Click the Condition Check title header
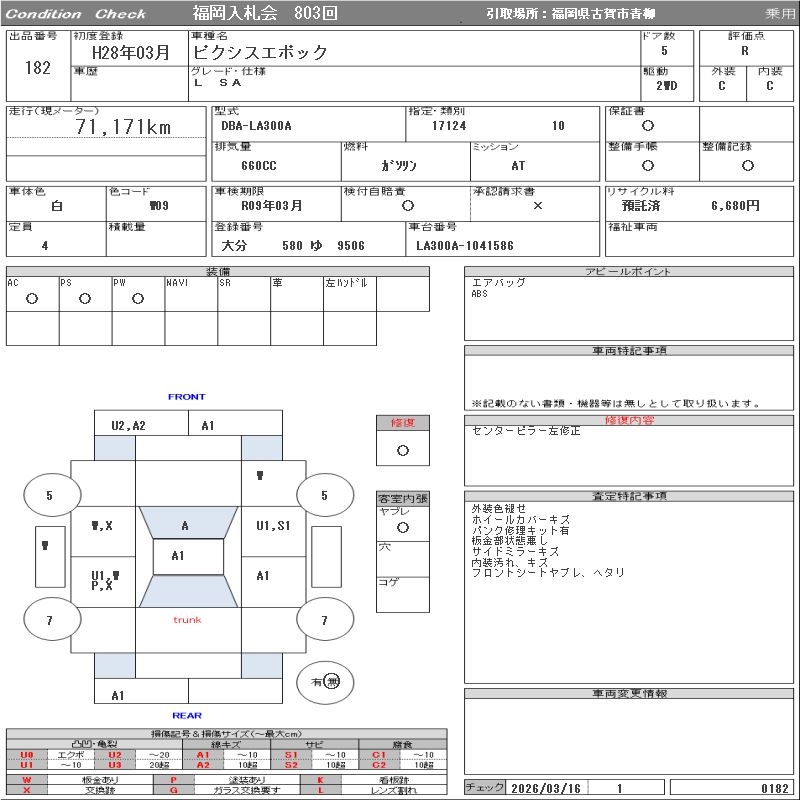 (x=76, y=14)
